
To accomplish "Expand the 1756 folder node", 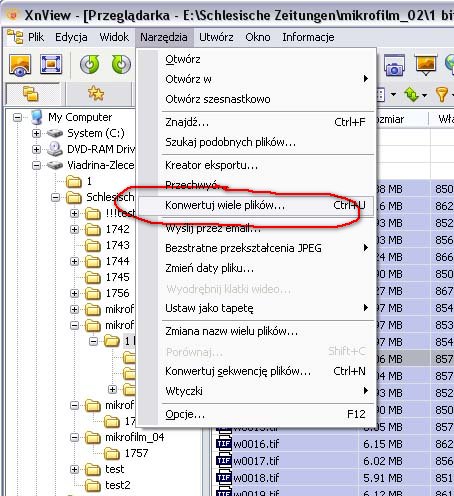I will tap(75, 293).
